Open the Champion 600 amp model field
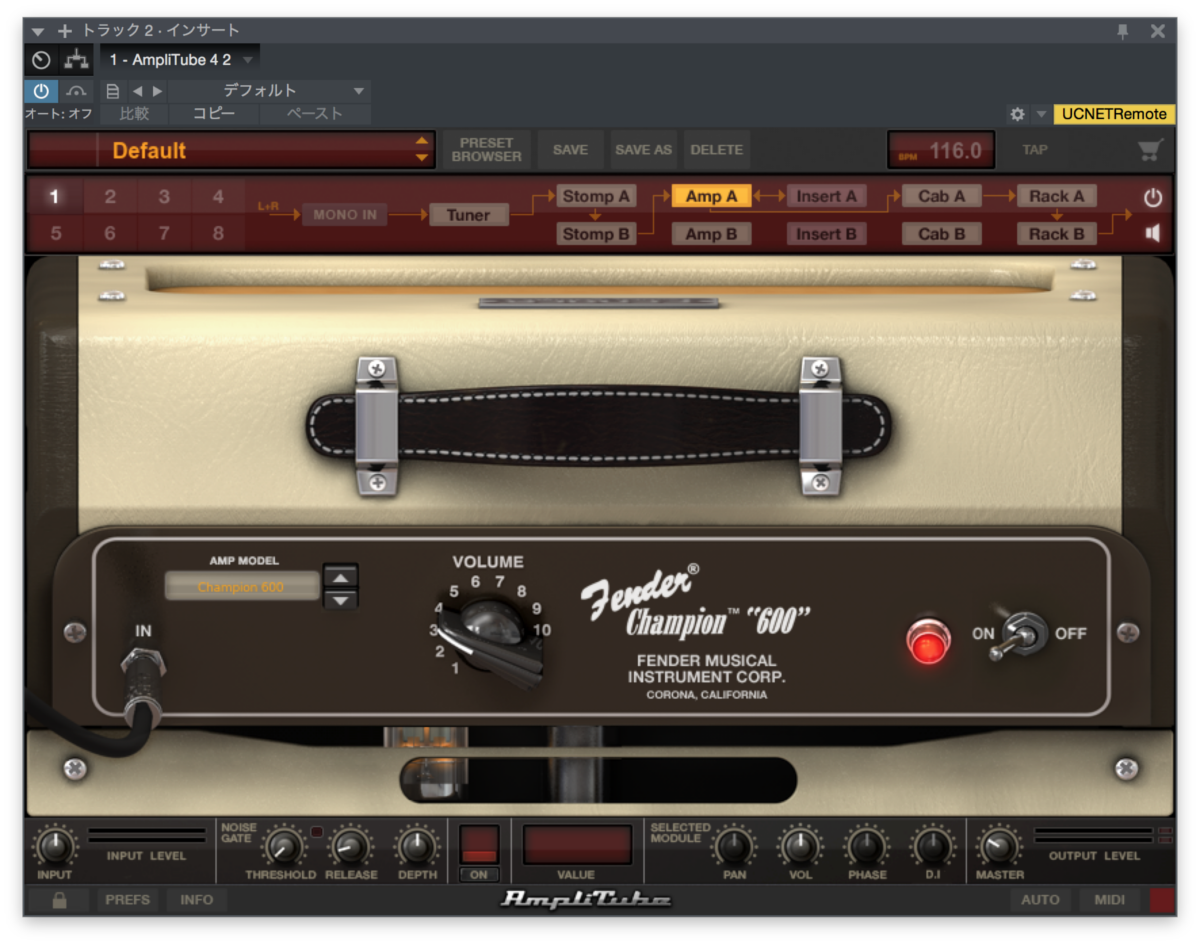This screenshot has height=945, width=1200. 242,587
